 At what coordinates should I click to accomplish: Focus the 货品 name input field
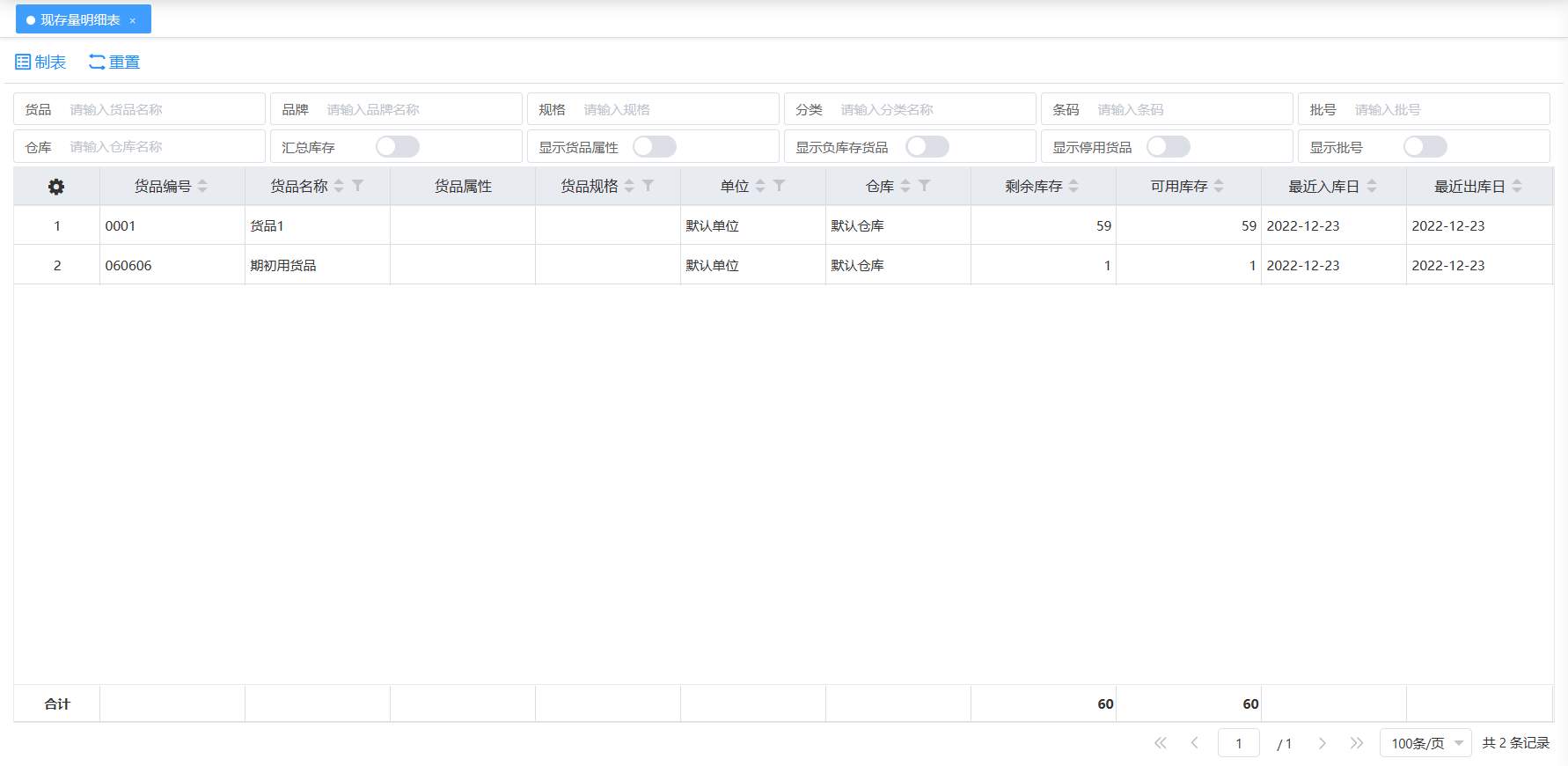(163, 109)
